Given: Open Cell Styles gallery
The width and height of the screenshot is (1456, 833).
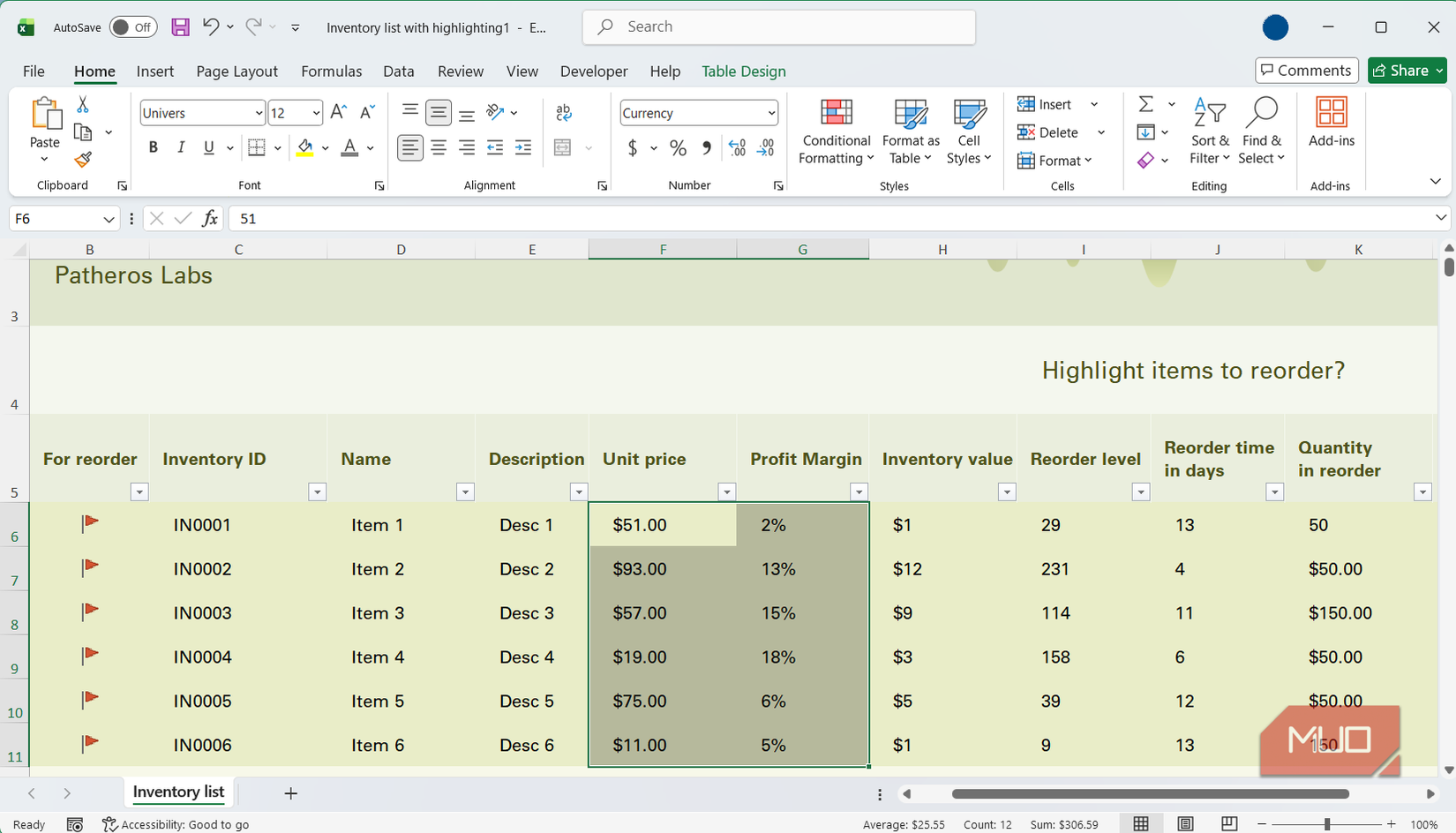Looking at the screenshot, I should pyautogui.click(x=969, y=131).
